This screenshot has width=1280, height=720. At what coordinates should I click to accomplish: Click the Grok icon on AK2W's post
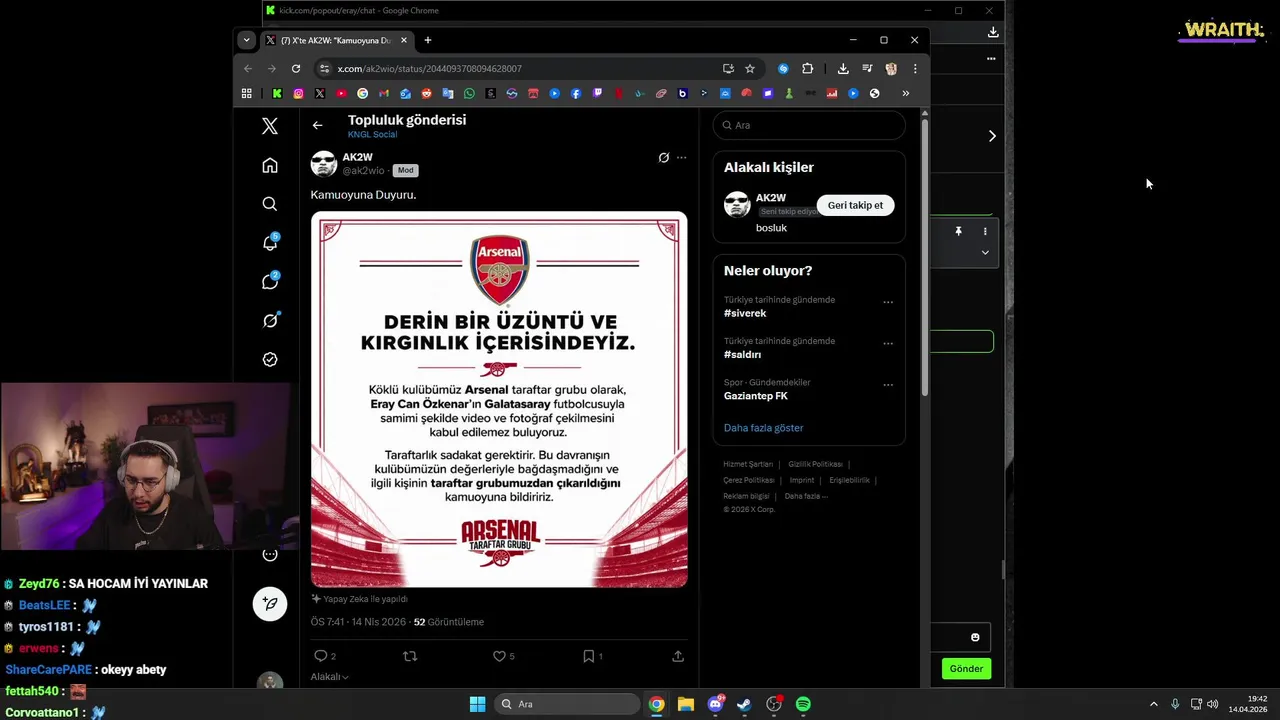[663, 158]
